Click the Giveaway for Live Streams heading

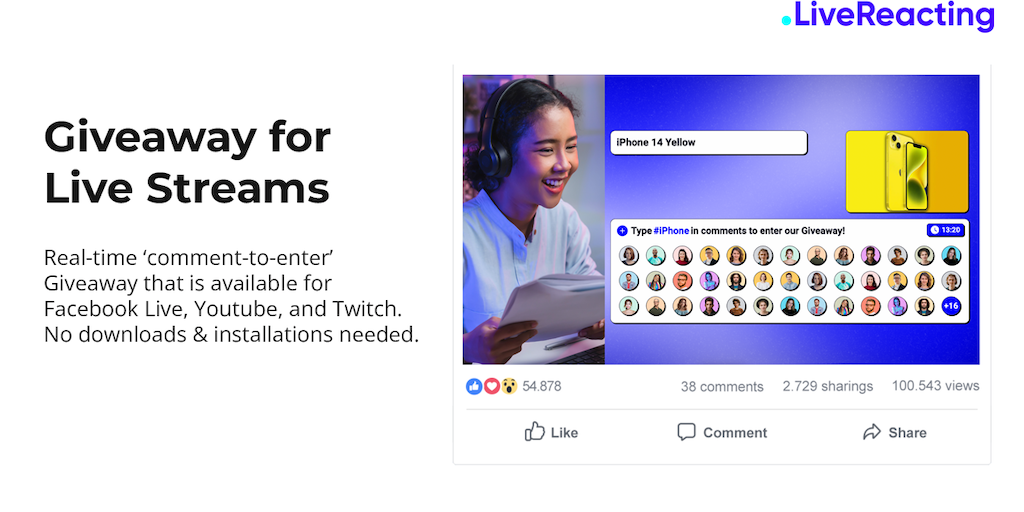point(187,162)
